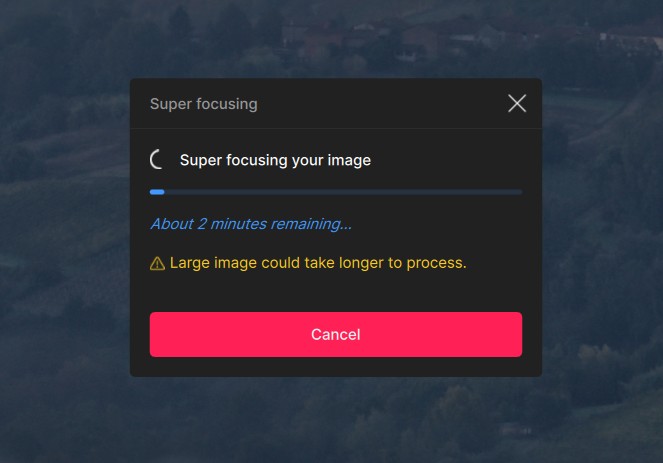Click the yellow warning triangle icon
The image size is (663, 463).
[157, 264]
